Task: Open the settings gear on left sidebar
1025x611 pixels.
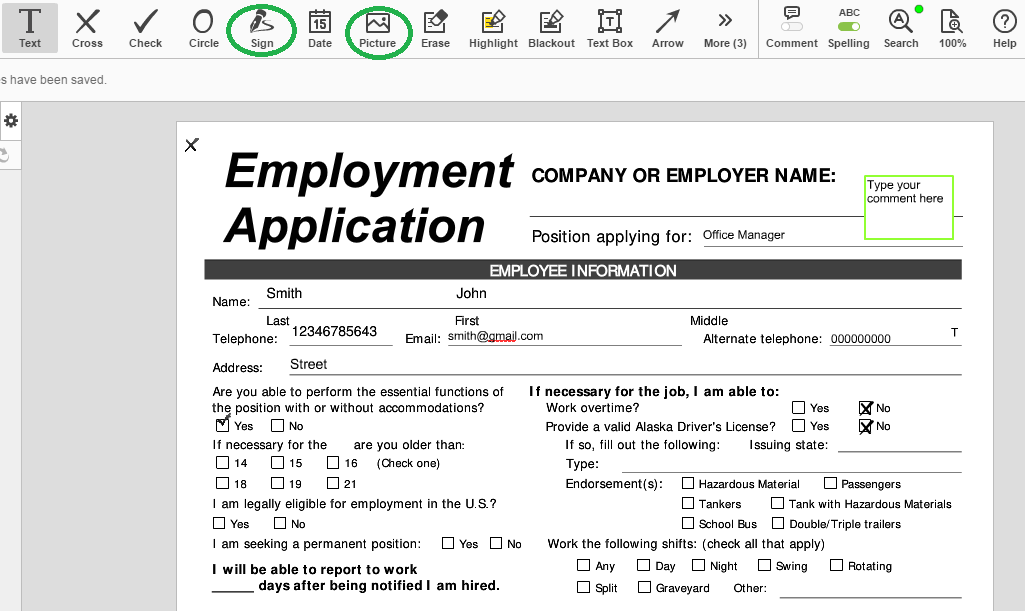Action: pyautogui.click(x=11, y=121)
